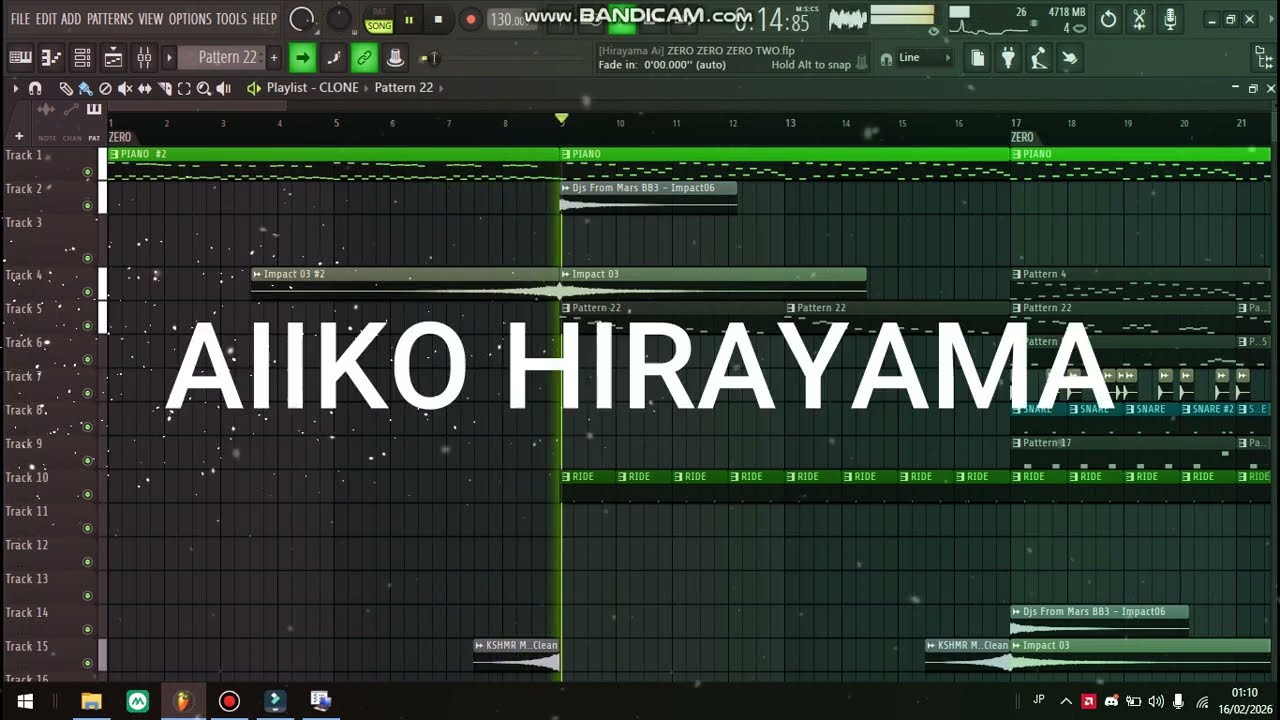Screen dimensions: 1280x720
Task: Open the project files page icon
Action: pyautogui.click(x=978, y=58)
